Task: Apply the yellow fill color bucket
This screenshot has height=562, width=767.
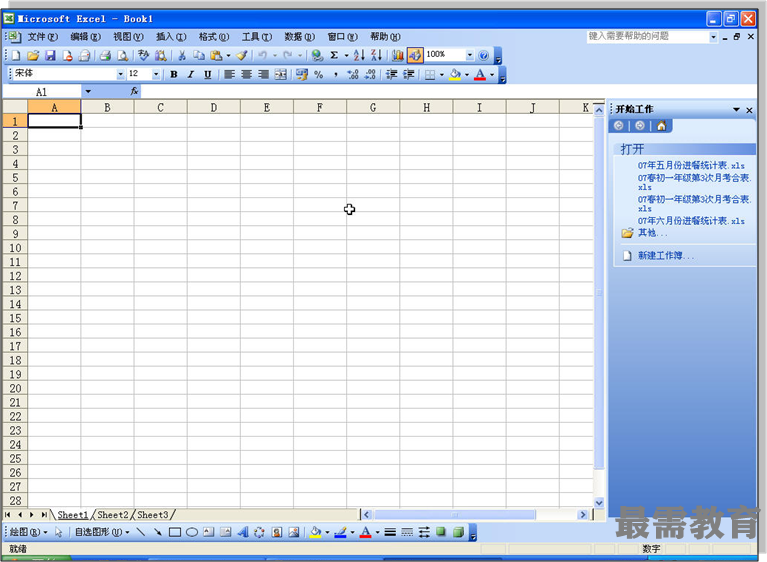Action: 455,74
